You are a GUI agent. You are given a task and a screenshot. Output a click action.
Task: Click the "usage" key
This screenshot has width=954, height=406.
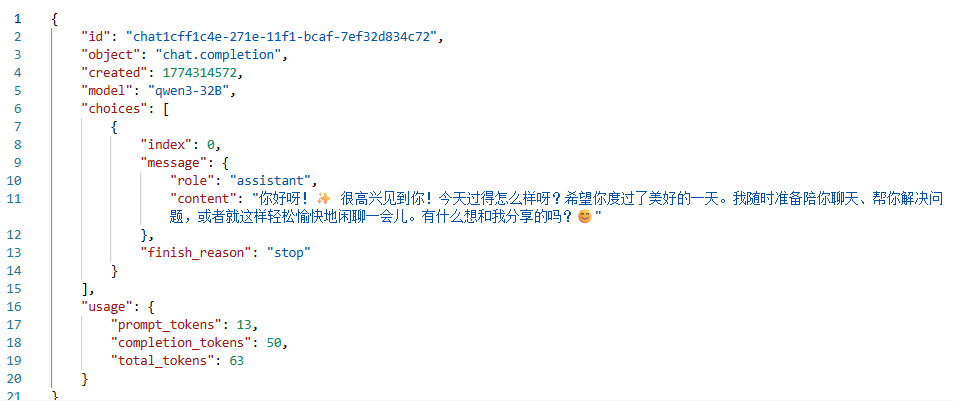pos(105,307)
